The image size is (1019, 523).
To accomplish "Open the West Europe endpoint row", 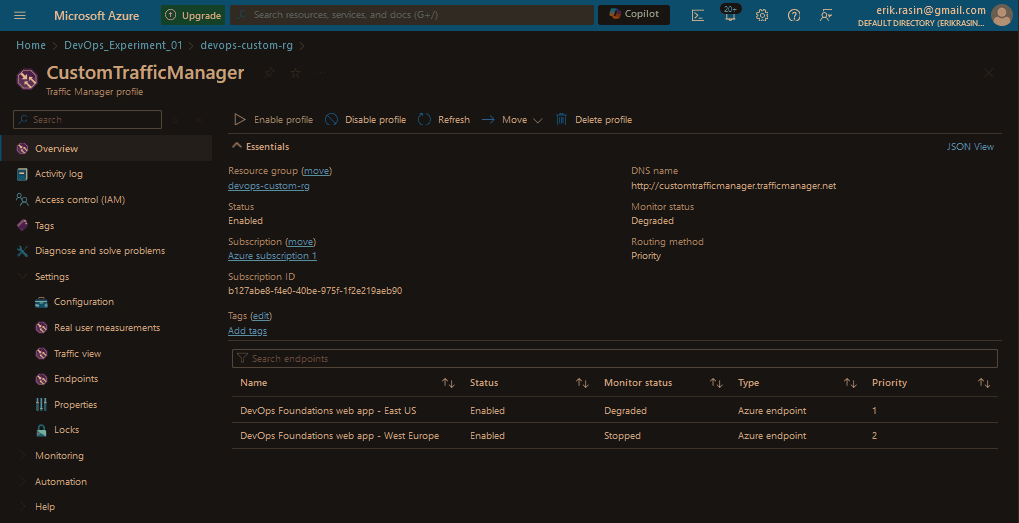I will tap(614, 436).
